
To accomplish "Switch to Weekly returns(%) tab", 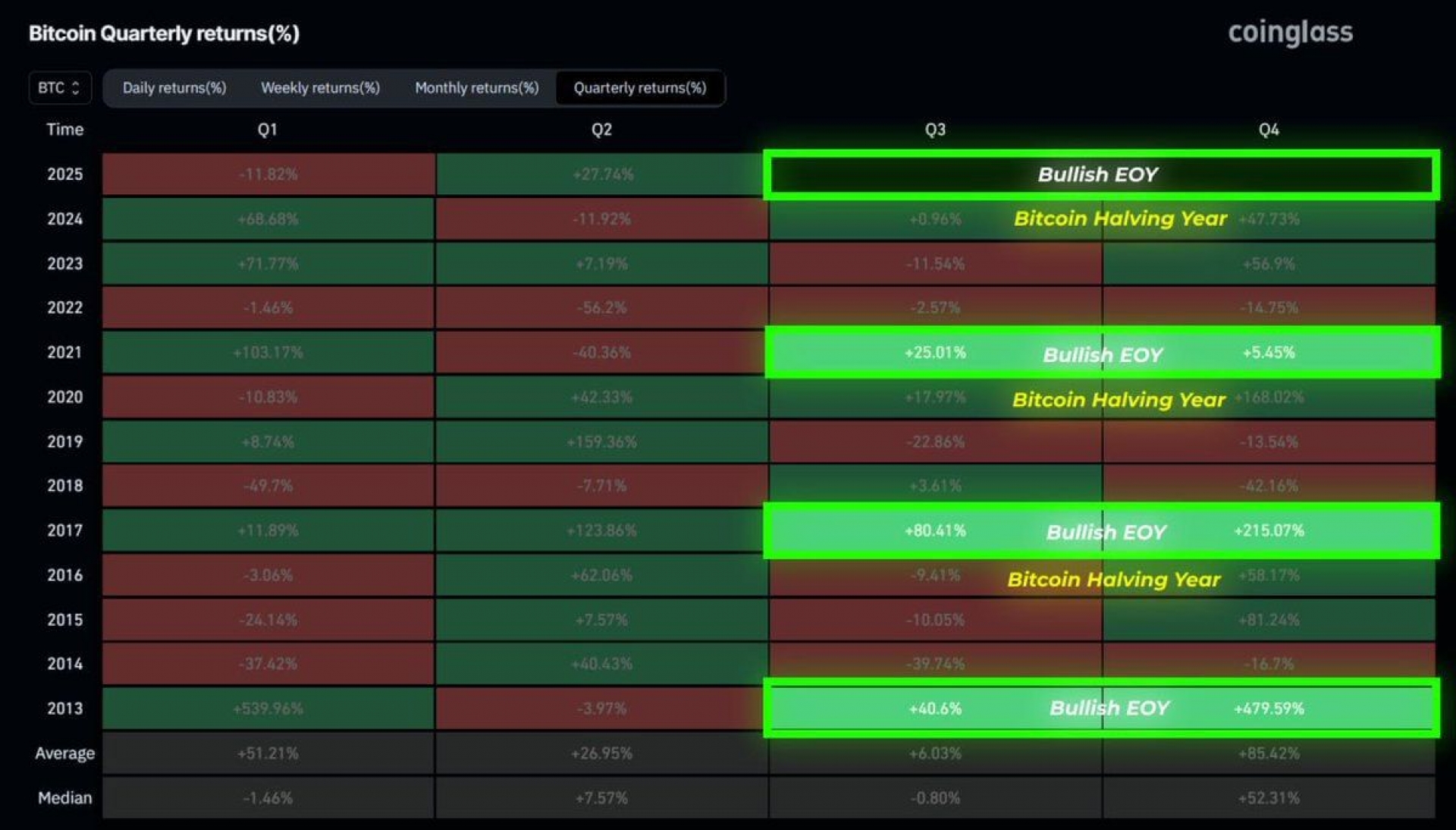I will [320, 88].
